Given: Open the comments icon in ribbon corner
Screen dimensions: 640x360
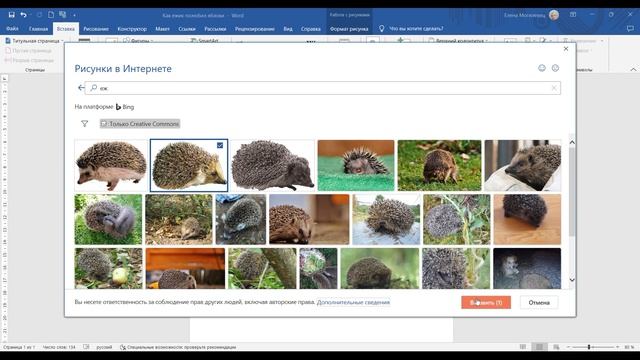Looking at the screenshot, I should point(630,29).
